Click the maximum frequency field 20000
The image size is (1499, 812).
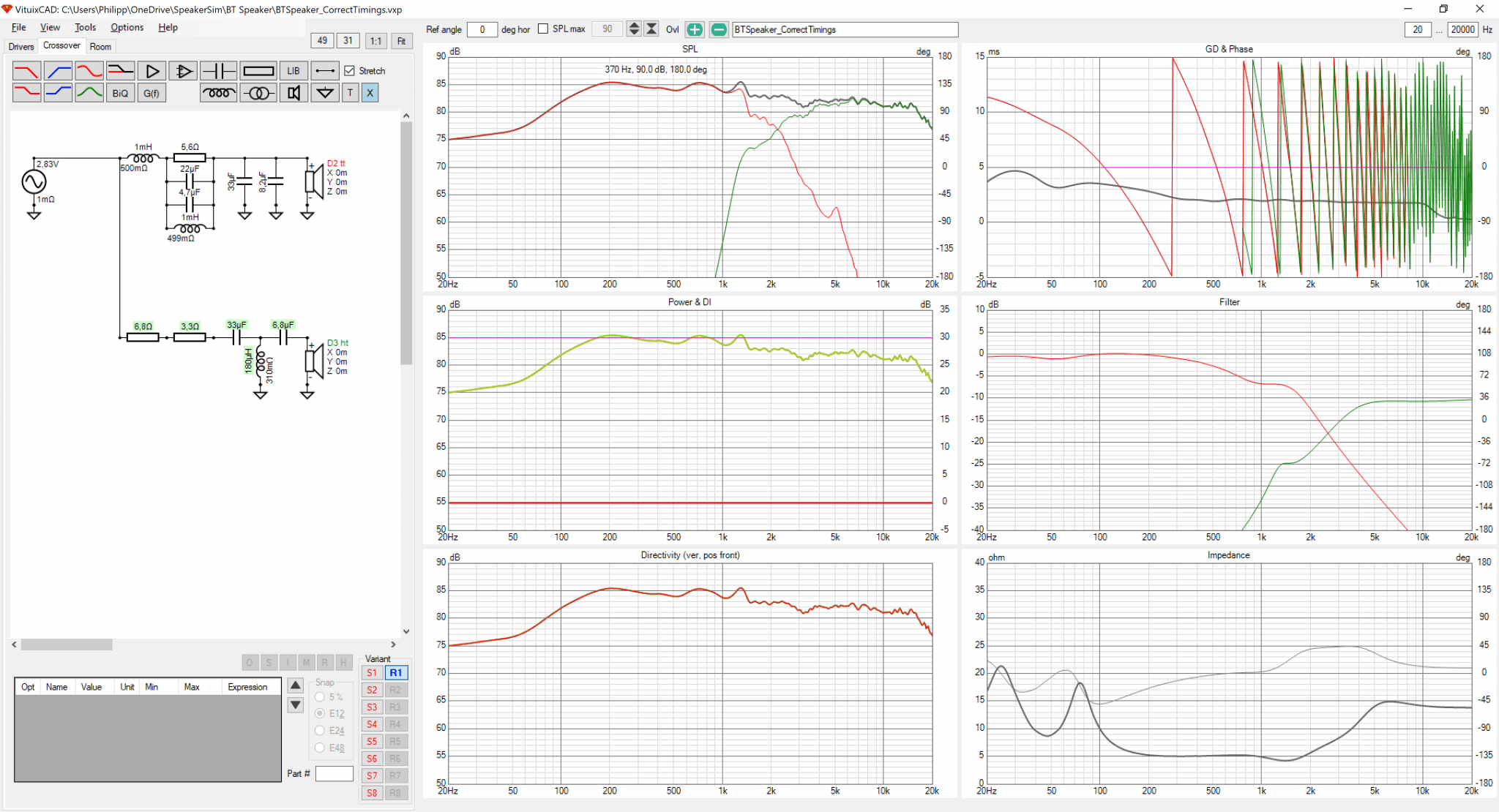(1462, 29)
